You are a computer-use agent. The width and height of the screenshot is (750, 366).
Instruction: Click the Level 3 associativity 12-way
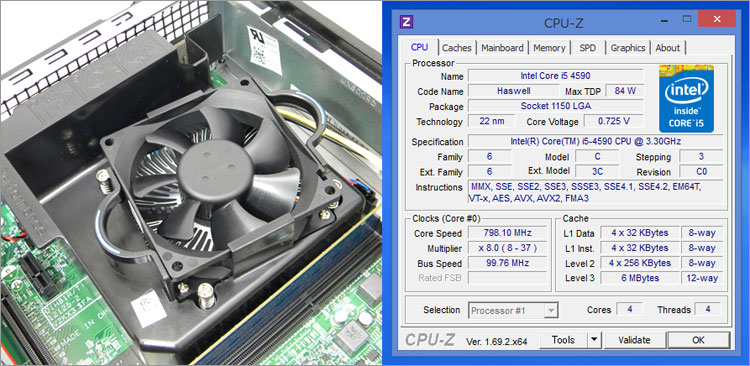[702, 278]
